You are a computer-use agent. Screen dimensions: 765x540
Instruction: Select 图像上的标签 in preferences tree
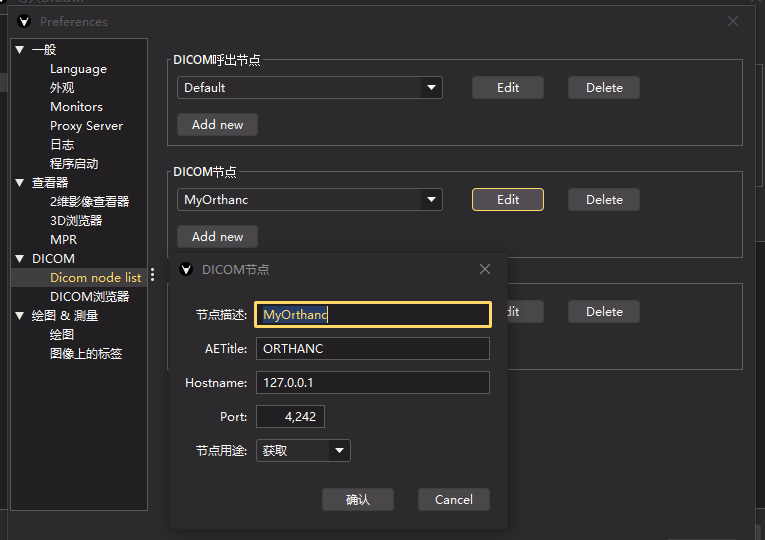tap(86, 354)
